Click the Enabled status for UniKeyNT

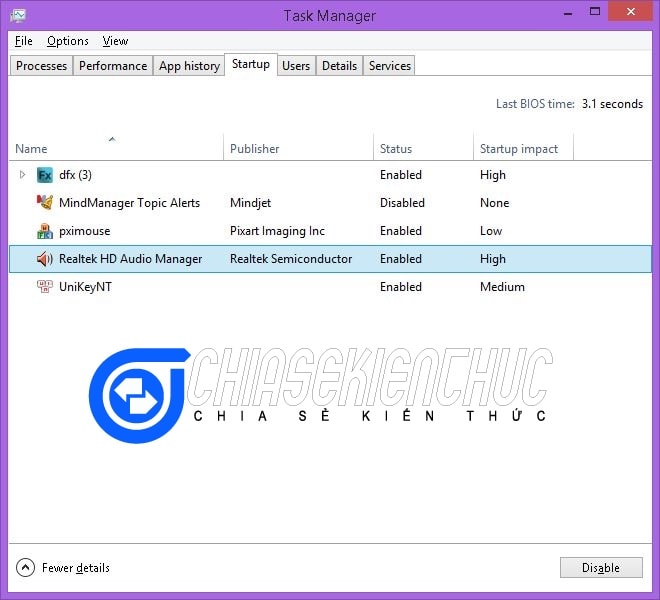pos(401,287)
